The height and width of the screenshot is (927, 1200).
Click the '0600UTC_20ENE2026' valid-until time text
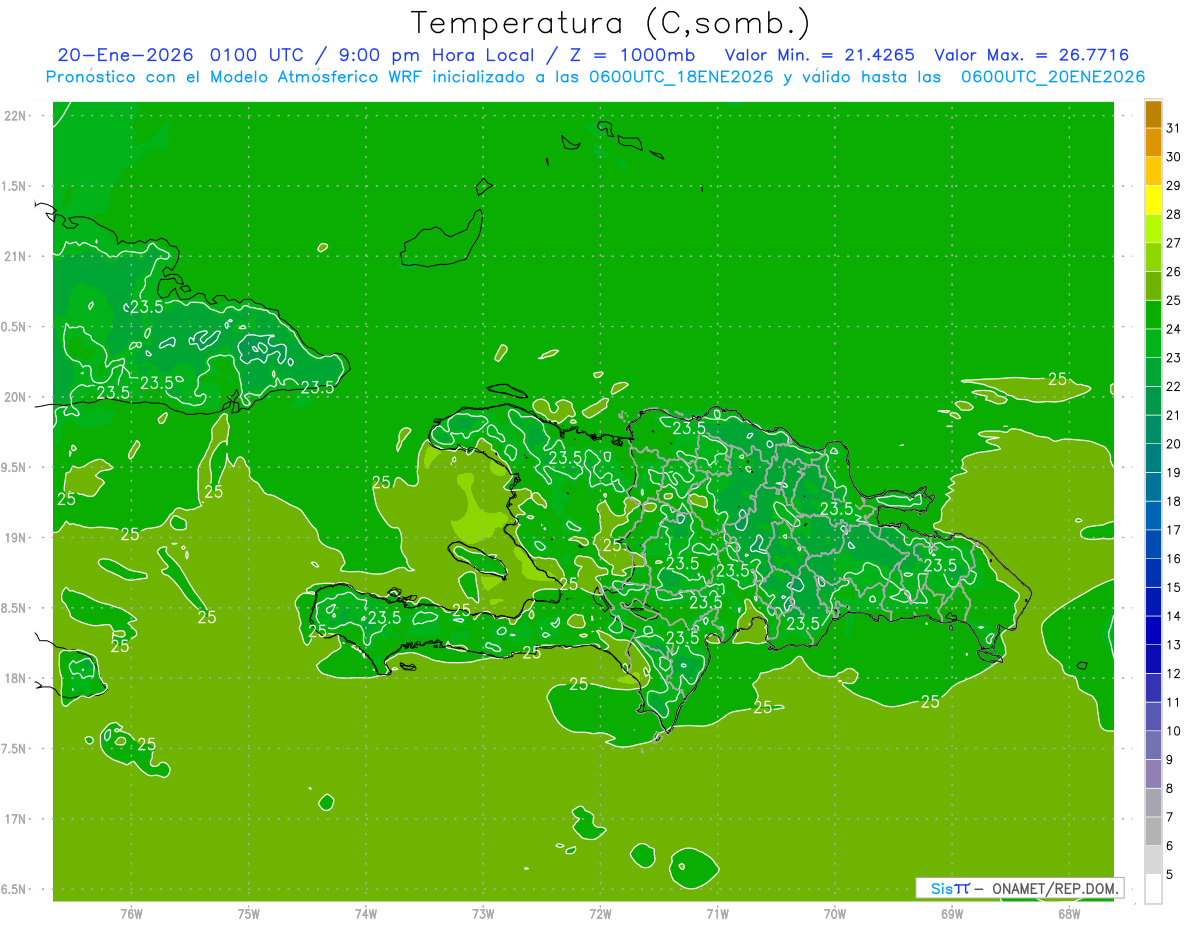[x=1053, y=77]
